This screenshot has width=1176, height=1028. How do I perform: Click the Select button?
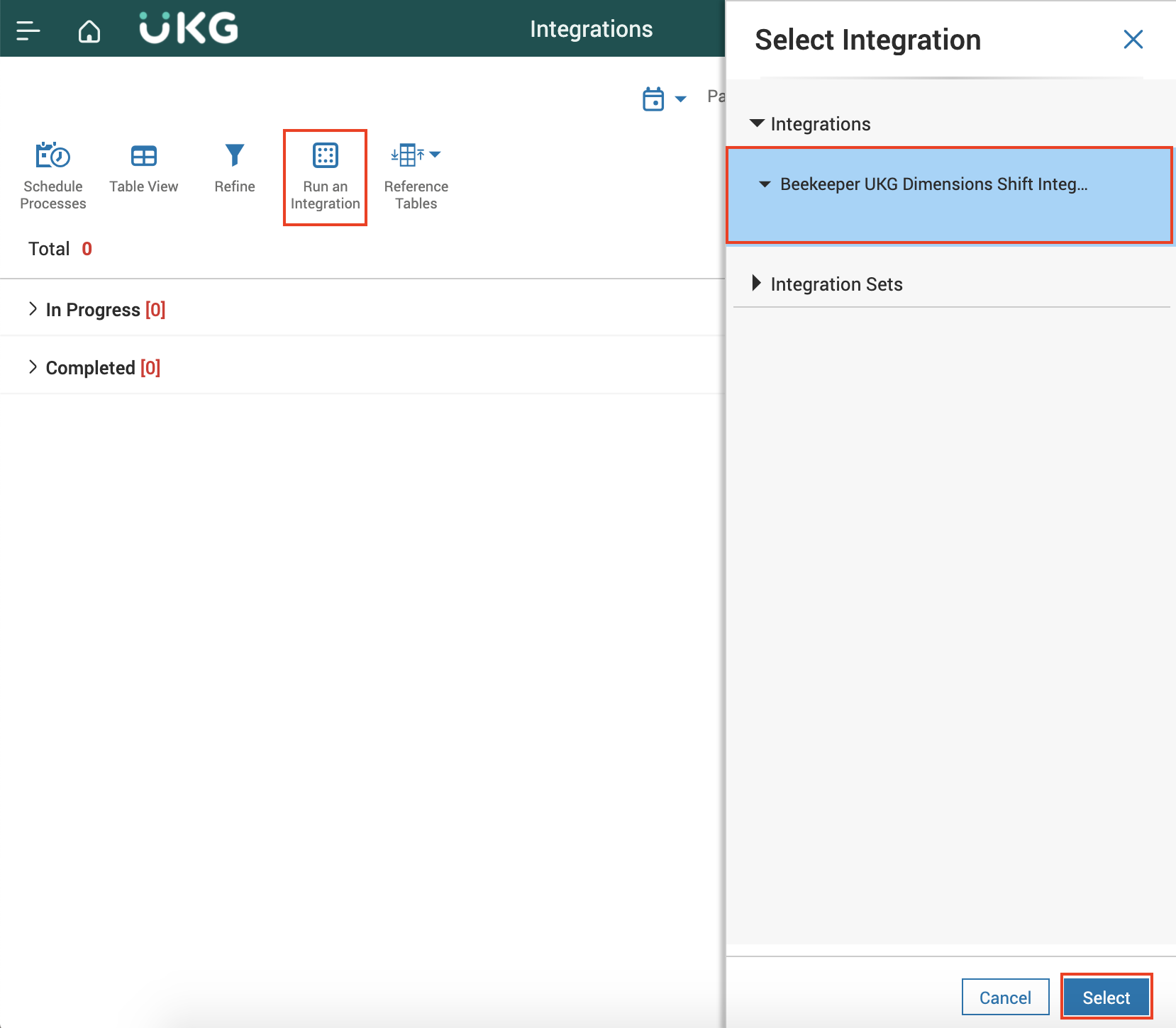click(1106, 997)
